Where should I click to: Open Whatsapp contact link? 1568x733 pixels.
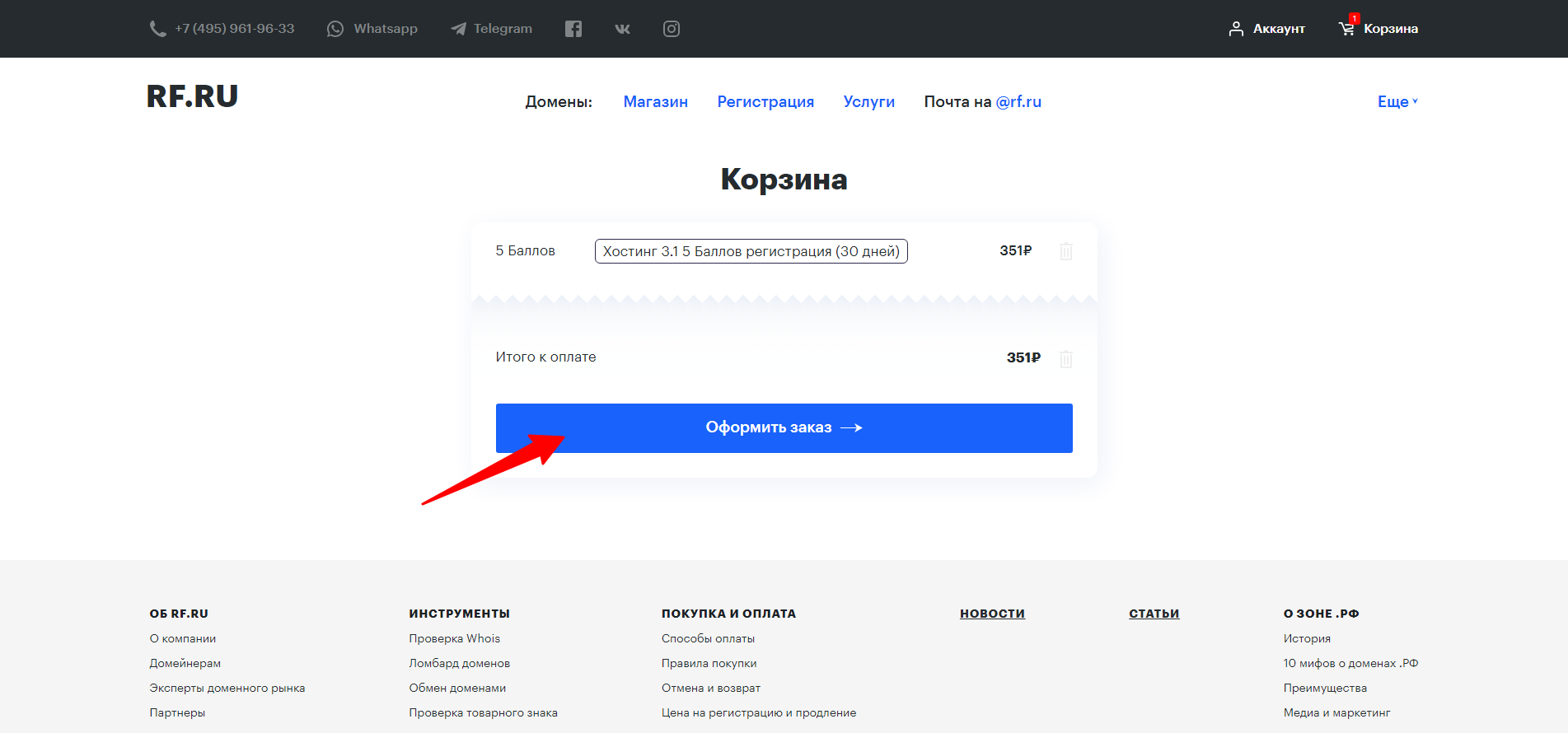pos(372,29)
